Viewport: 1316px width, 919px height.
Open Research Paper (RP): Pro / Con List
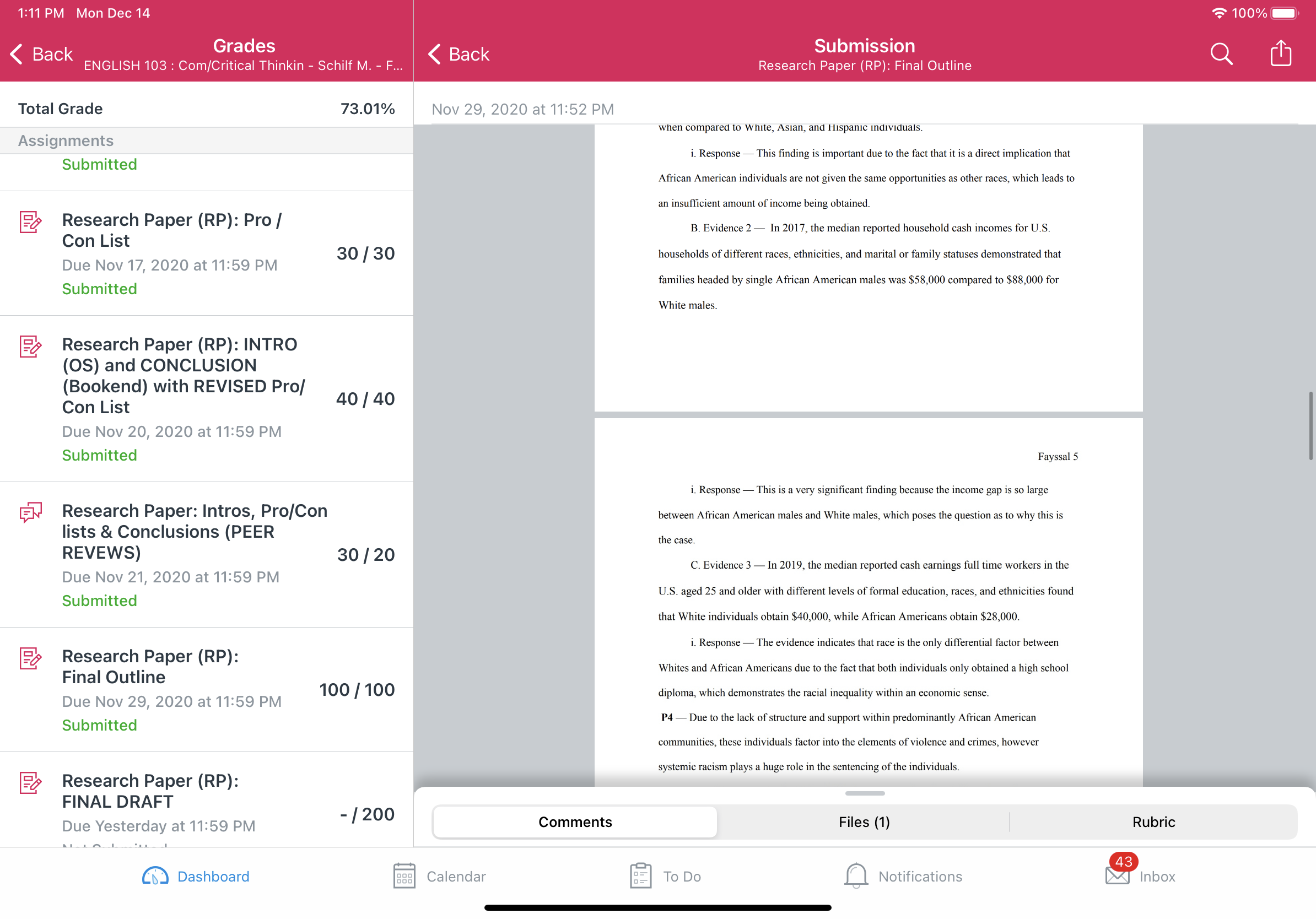click(206, 253)
